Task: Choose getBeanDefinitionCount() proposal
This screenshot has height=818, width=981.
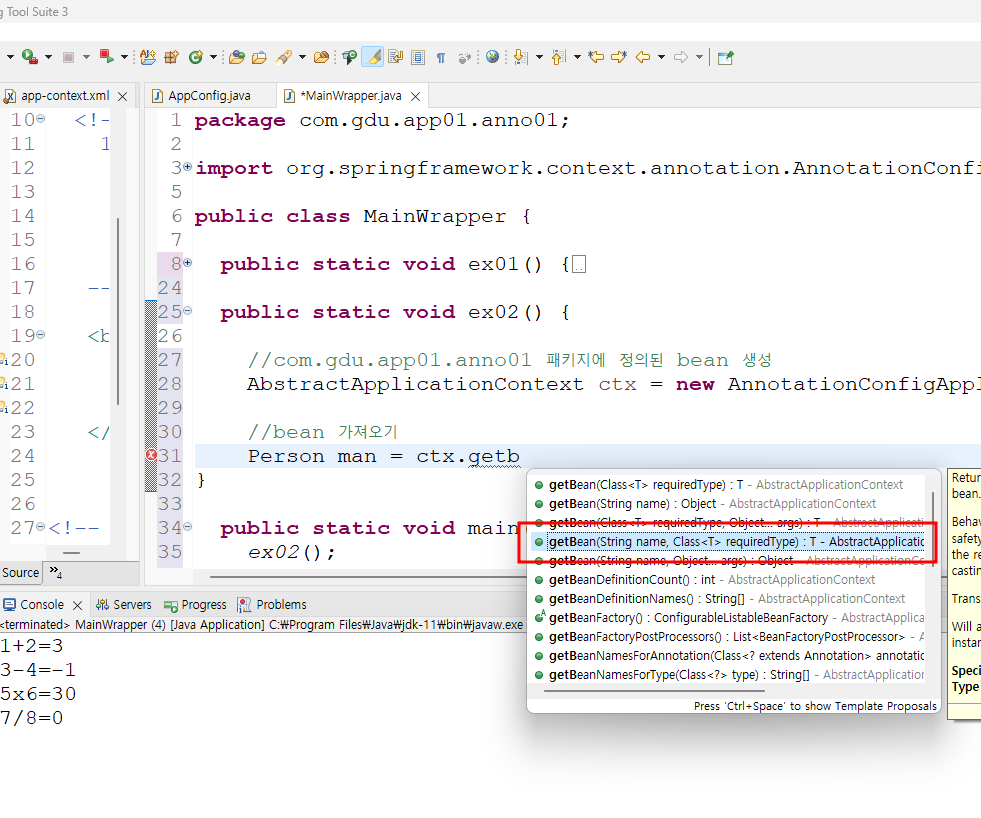Action: click(729, 580)
